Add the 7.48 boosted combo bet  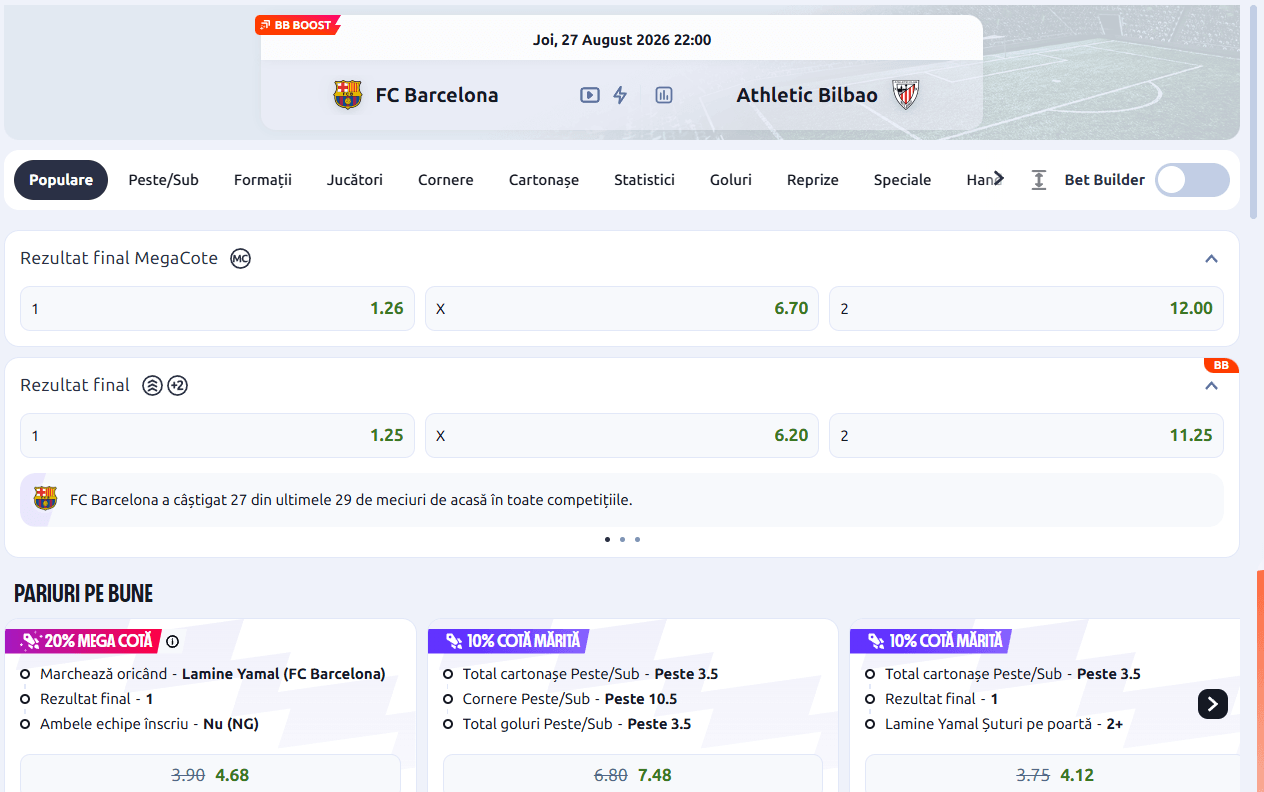[x=632, y=774]
